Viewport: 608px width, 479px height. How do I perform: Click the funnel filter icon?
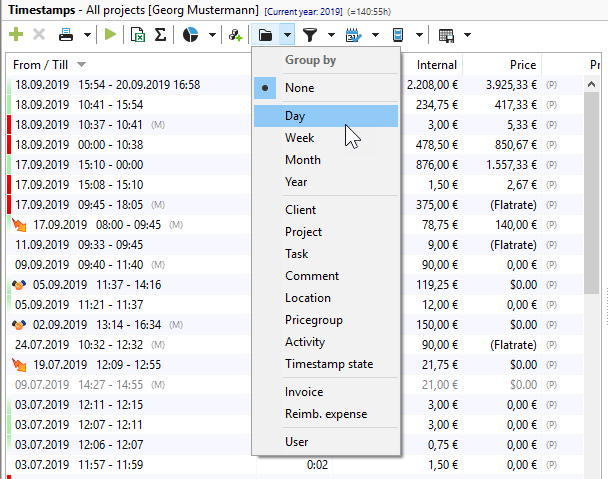click(311, 35)
